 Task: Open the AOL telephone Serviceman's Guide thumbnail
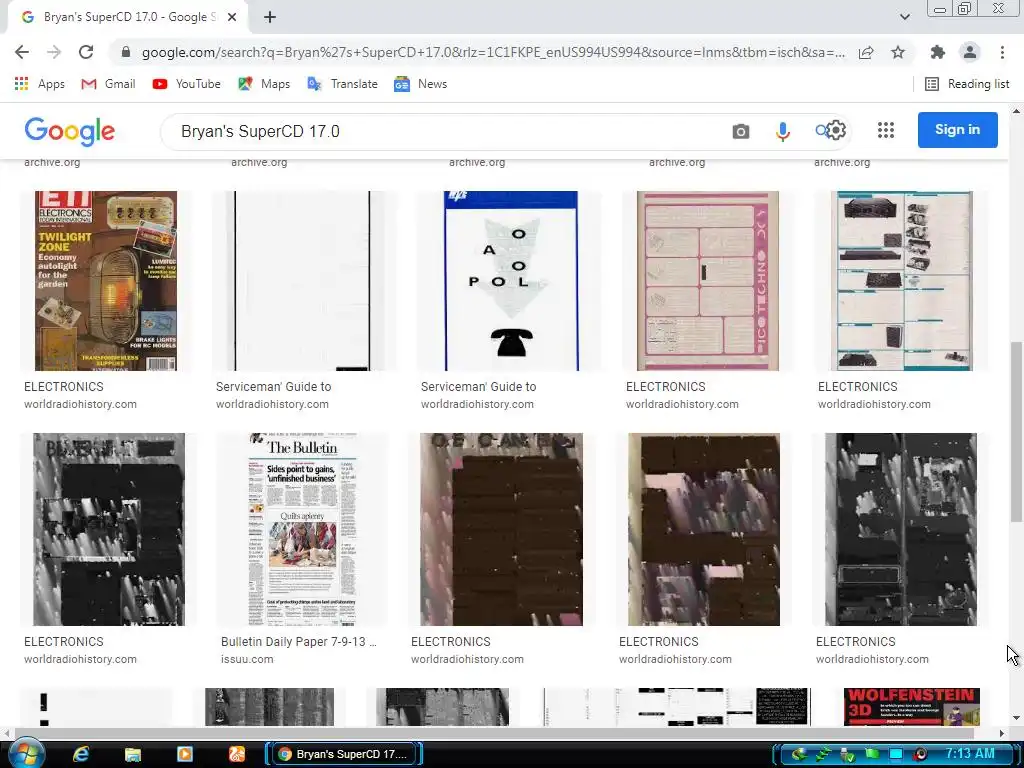(x=511, y=281)
